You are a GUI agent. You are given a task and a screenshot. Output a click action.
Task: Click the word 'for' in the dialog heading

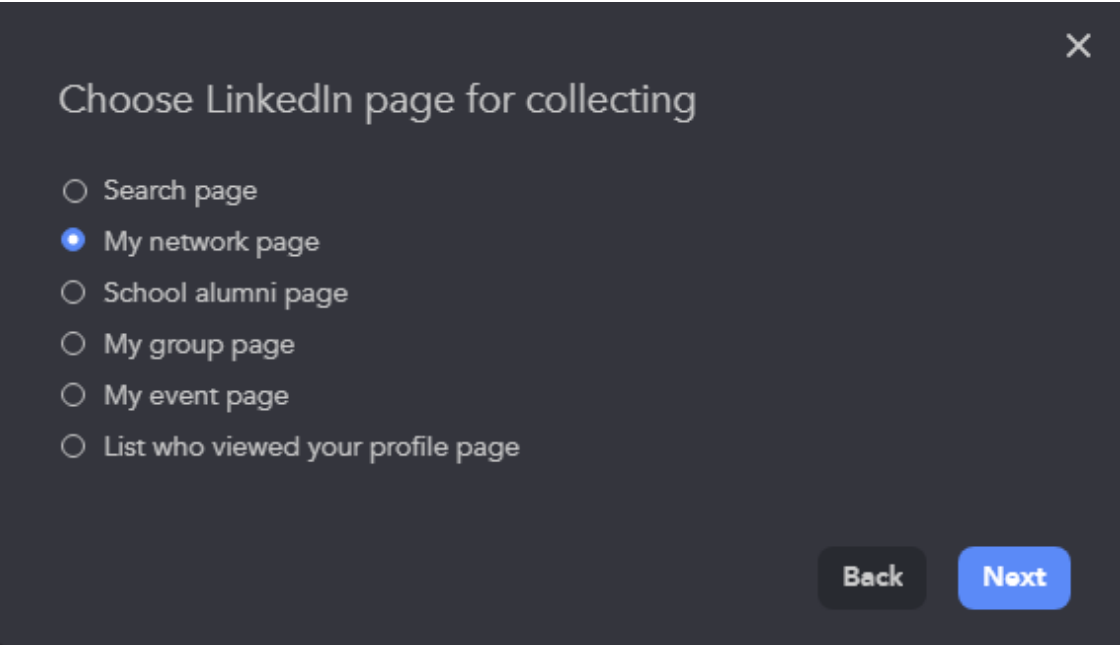click(490, 99)
